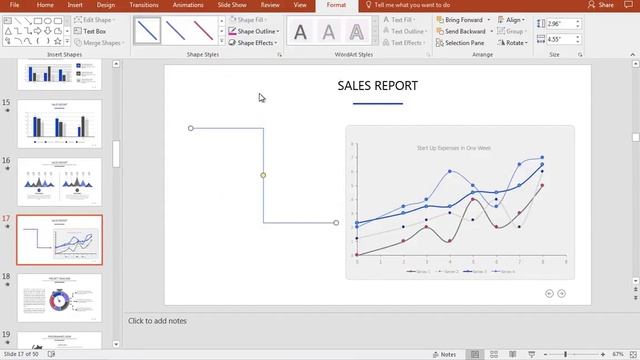Open the Align dropdown
This screenshot has width=640, height=360.
pyautogui.click(x=511, y=20)
